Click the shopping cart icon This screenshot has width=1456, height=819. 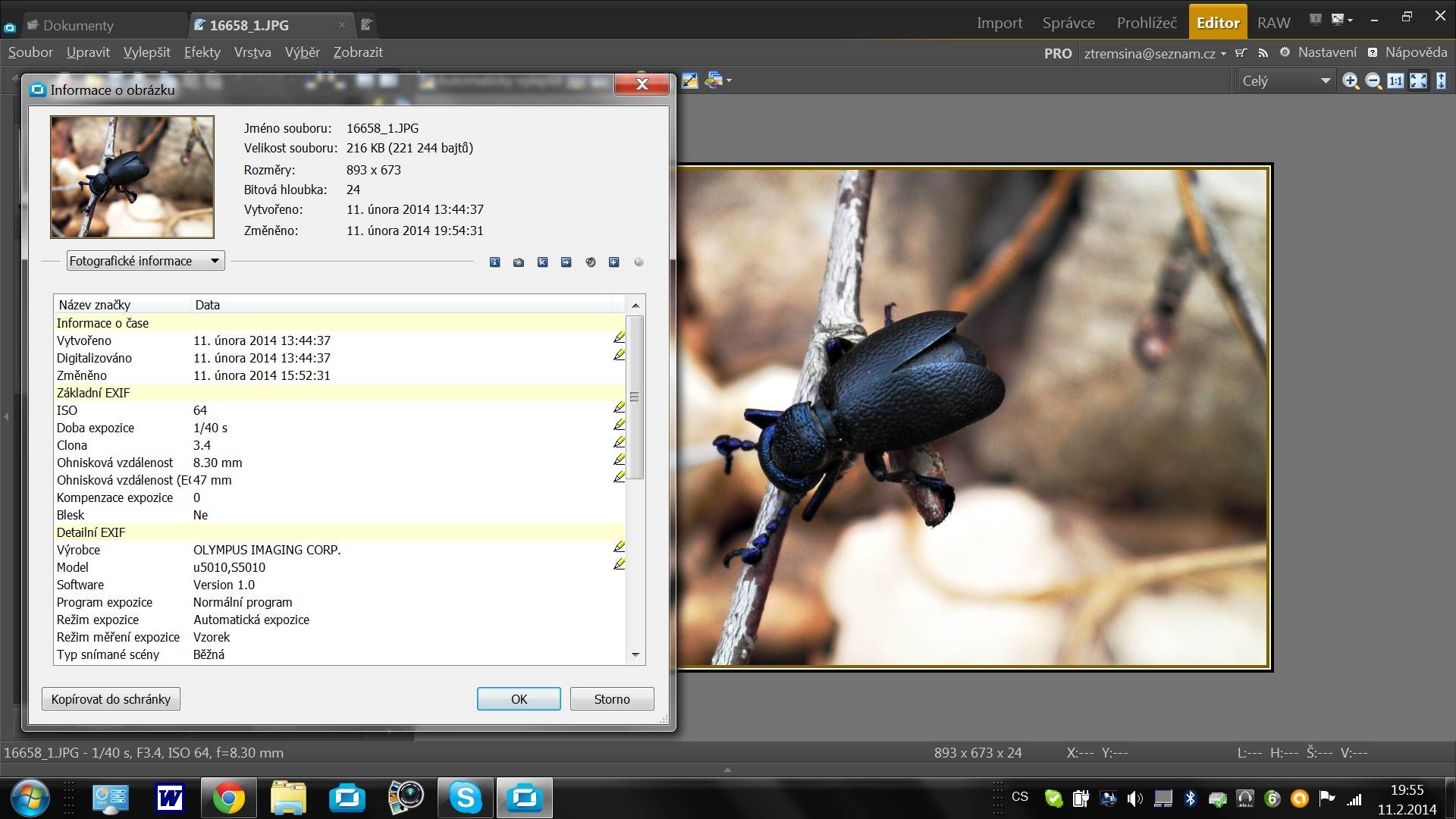tap(1241, 53)
